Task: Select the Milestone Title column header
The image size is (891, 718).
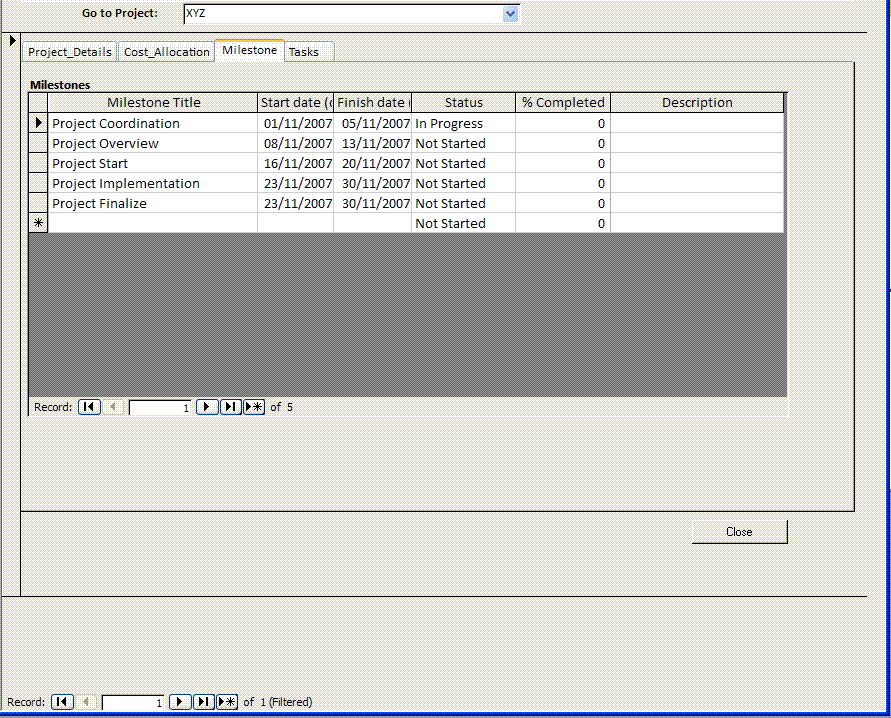Action: tap(153, 103)
